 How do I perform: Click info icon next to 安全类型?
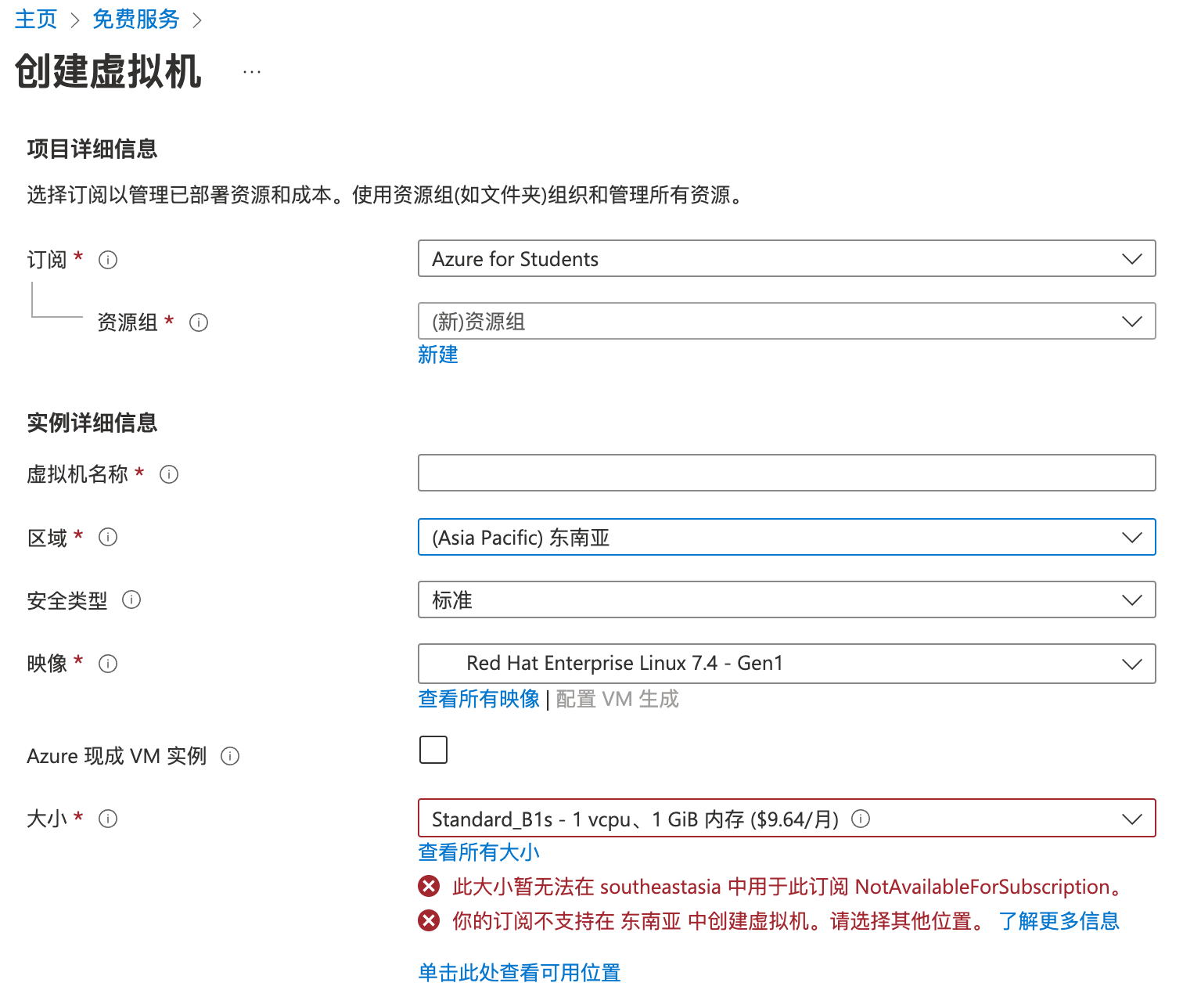[131, 599]
